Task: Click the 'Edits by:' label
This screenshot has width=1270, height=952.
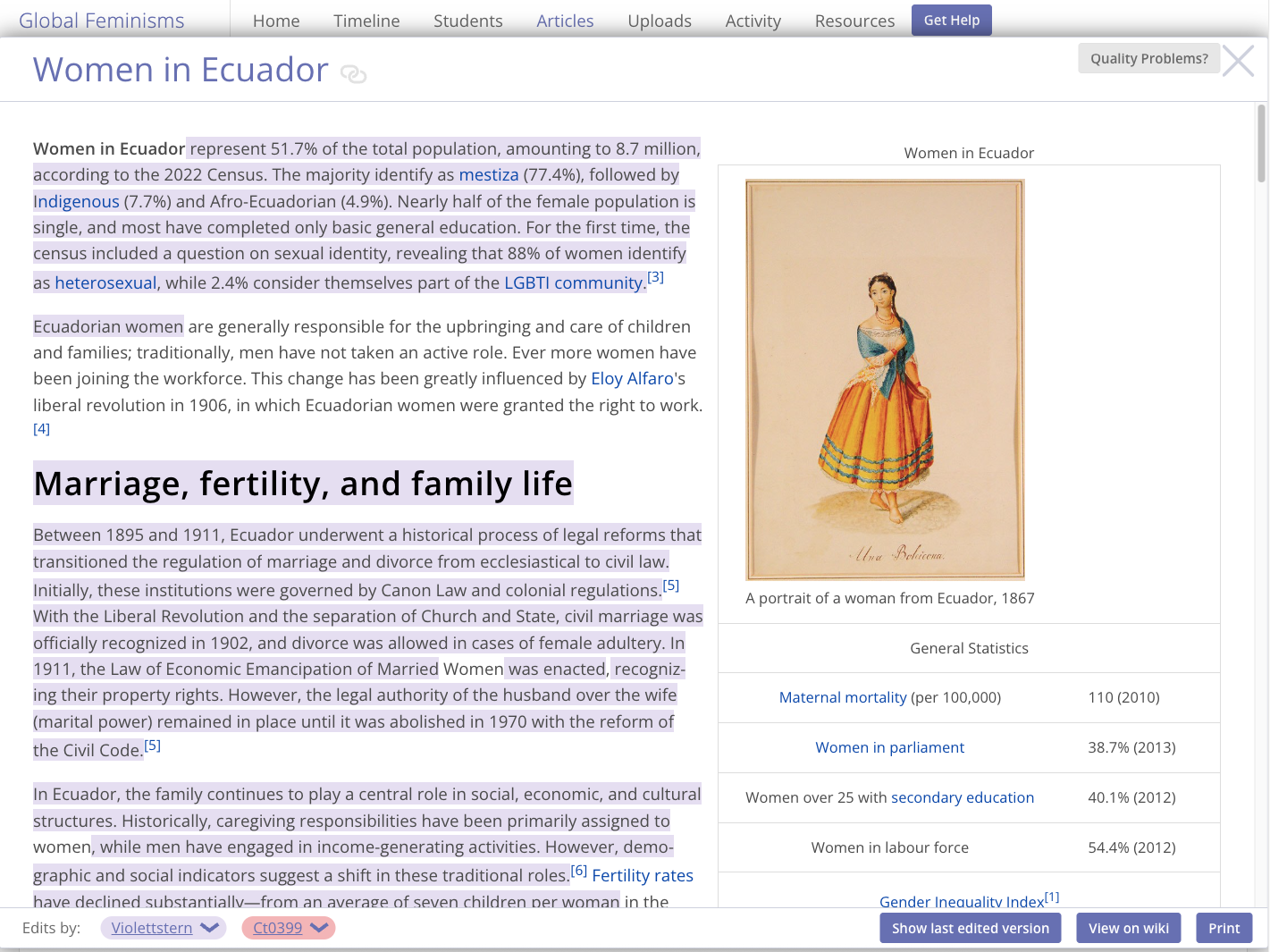Action: coord(52,928)
